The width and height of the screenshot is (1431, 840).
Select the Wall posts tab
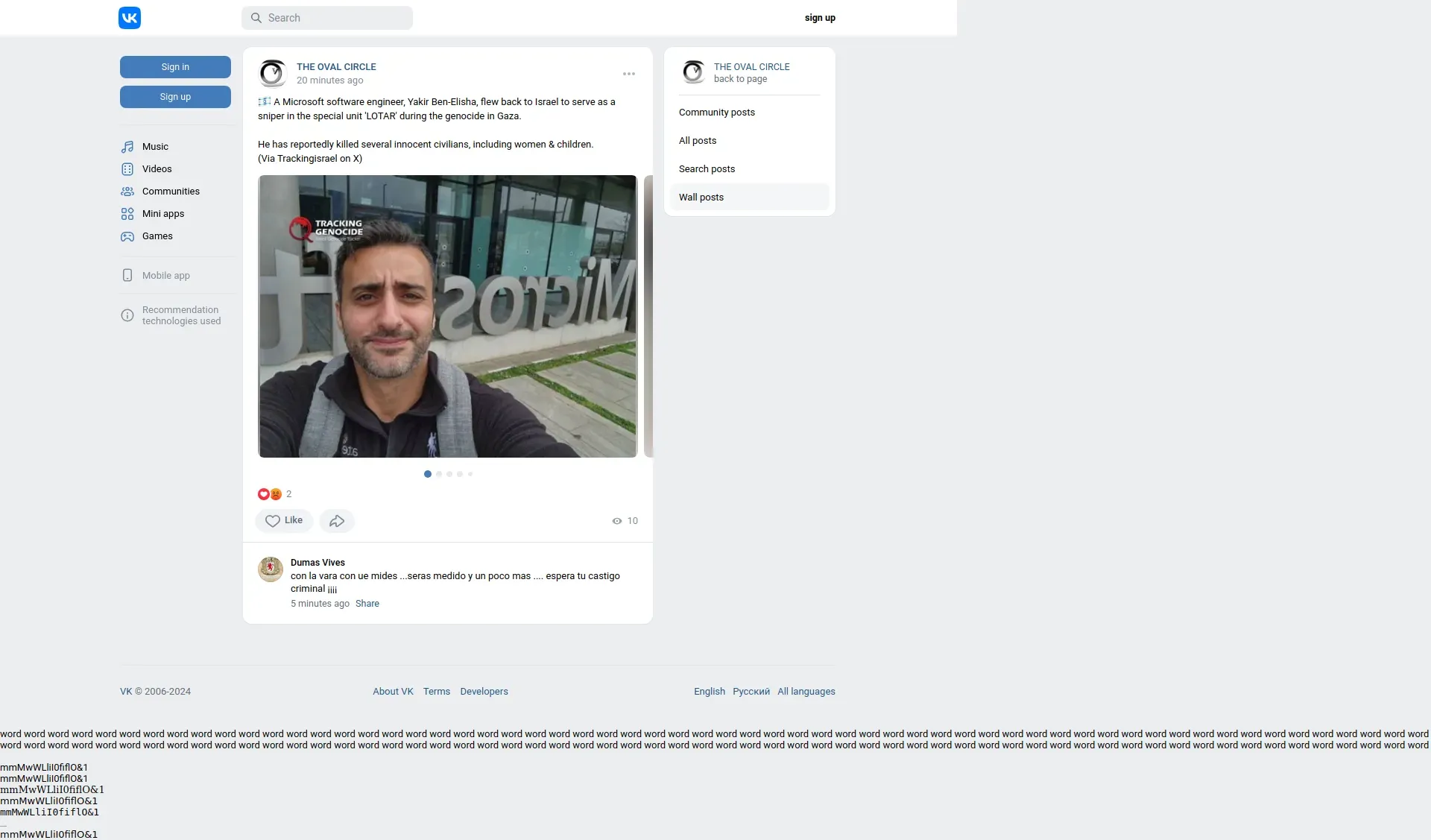pos(701,198)
